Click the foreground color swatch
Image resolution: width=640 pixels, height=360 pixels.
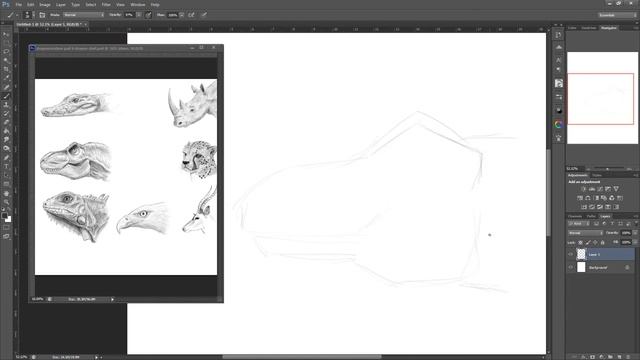click(4, 215)
